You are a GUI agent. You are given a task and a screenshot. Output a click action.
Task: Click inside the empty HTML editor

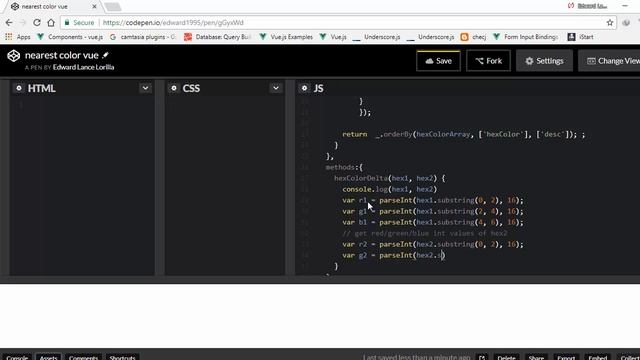pos(82,186)
